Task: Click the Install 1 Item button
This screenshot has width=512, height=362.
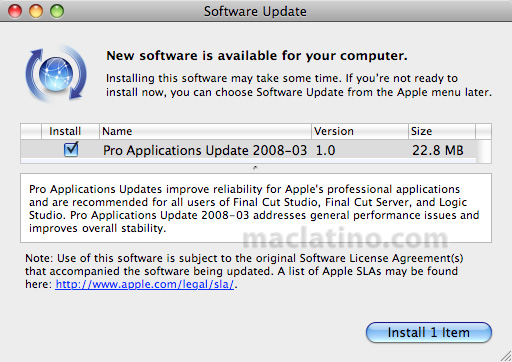Action: 429,332
